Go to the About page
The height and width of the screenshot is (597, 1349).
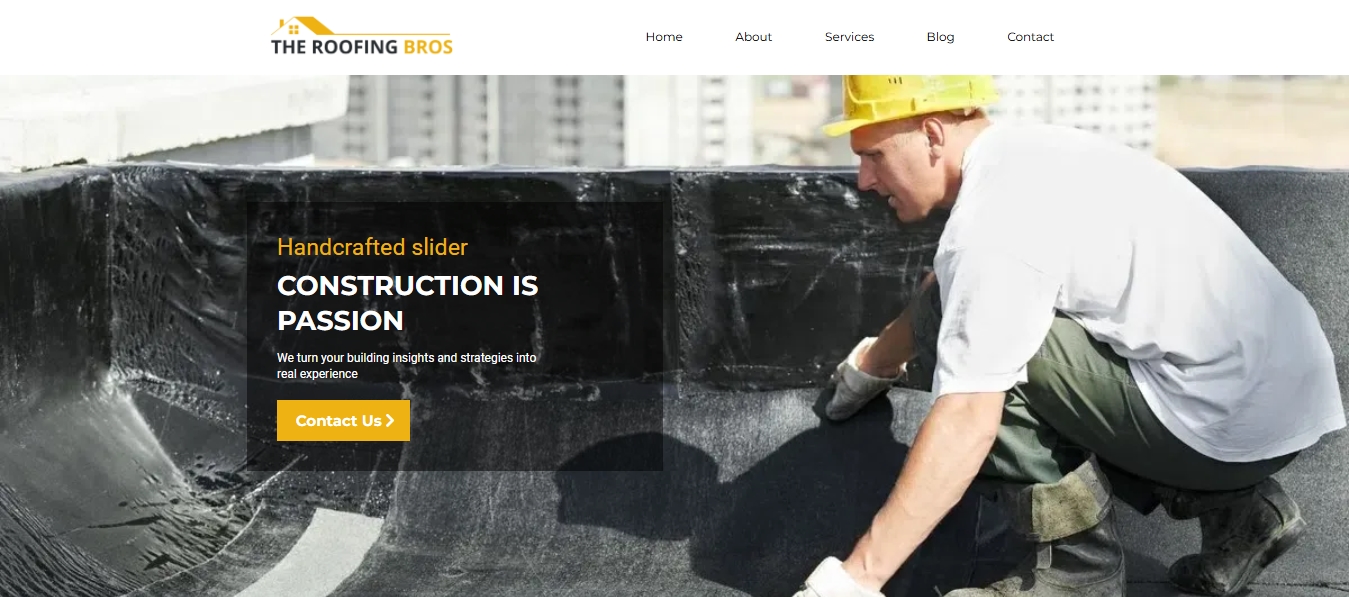[x=753, y=37]
